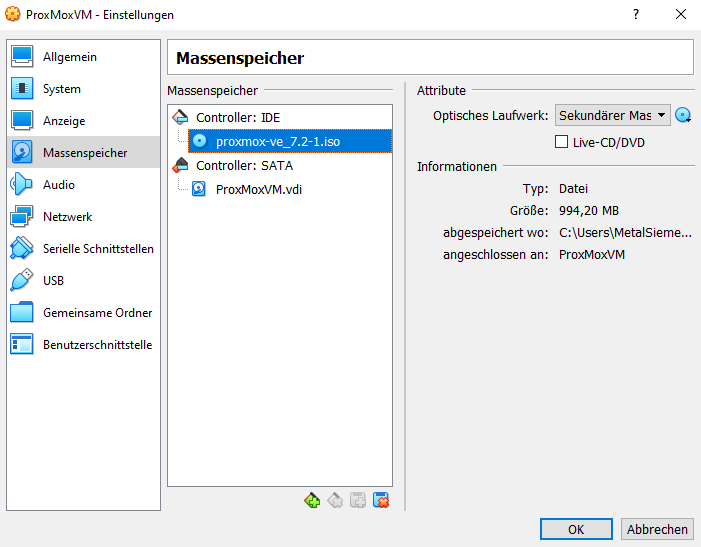Click the add attachment icon
This screenshot has width=701, height=547.
pos(358,500)
